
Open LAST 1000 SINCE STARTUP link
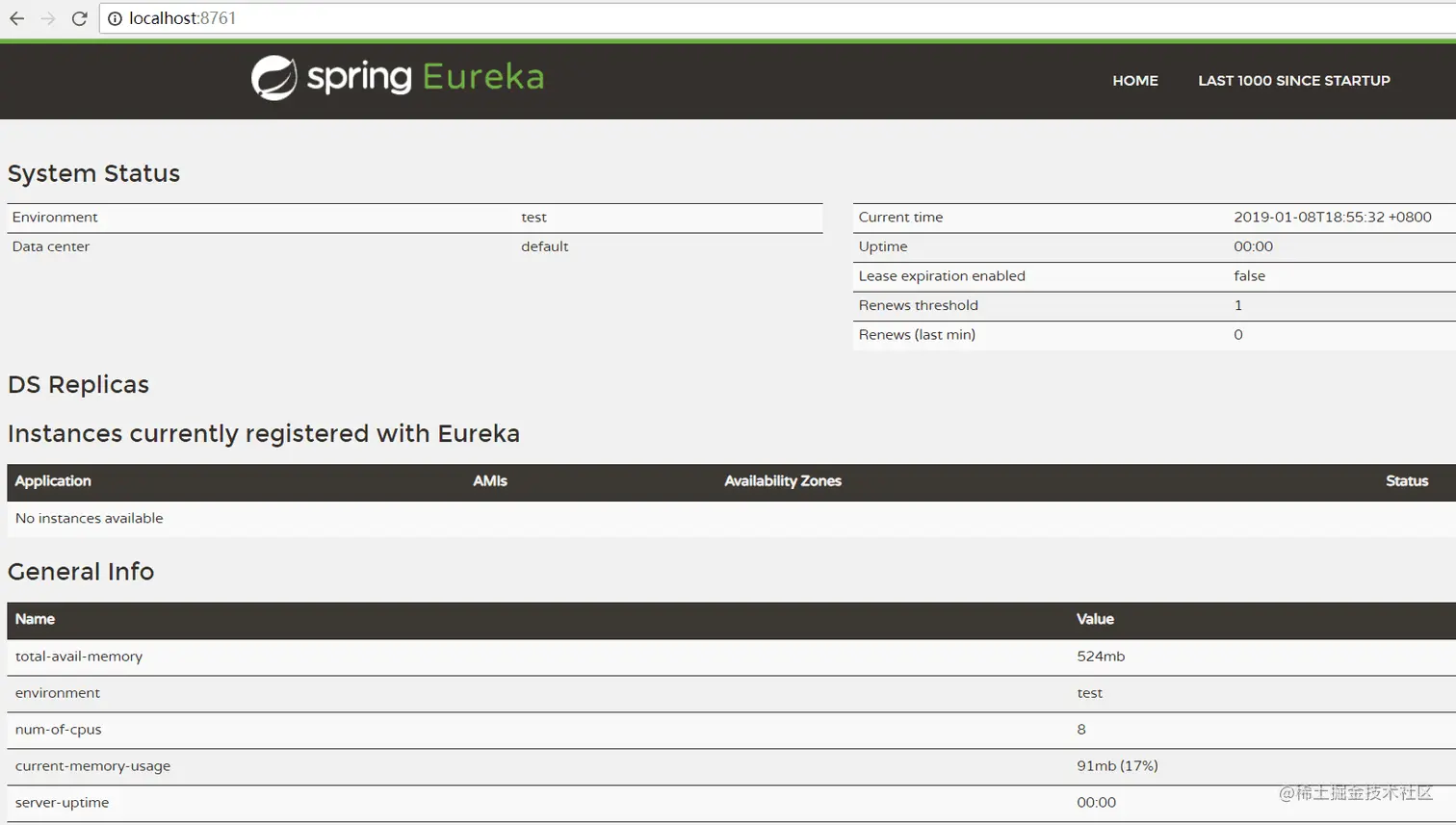pos(1293,81)
